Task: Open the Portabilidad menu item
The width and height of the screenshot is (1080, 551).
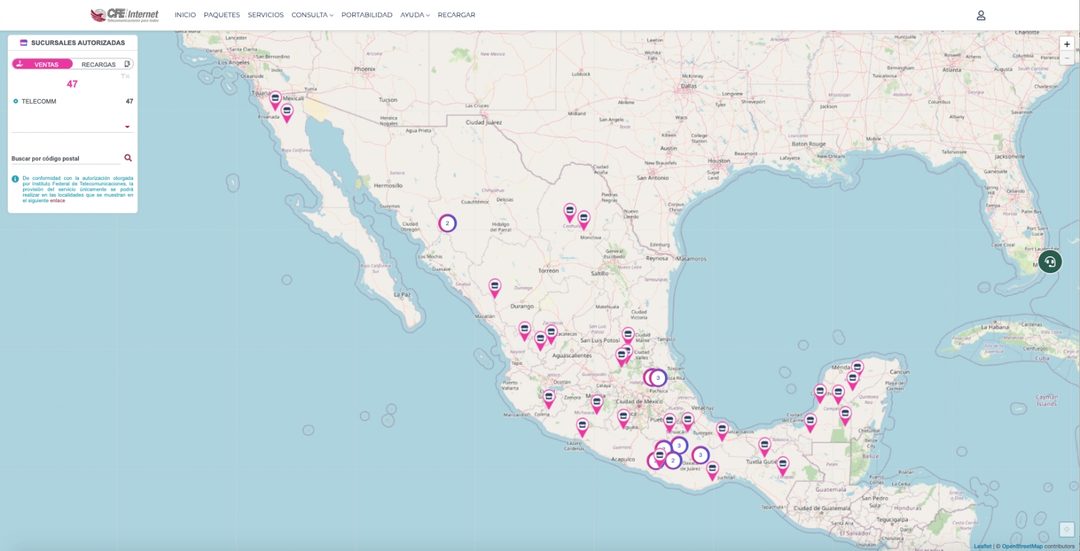Action: (x=366, y=15)
